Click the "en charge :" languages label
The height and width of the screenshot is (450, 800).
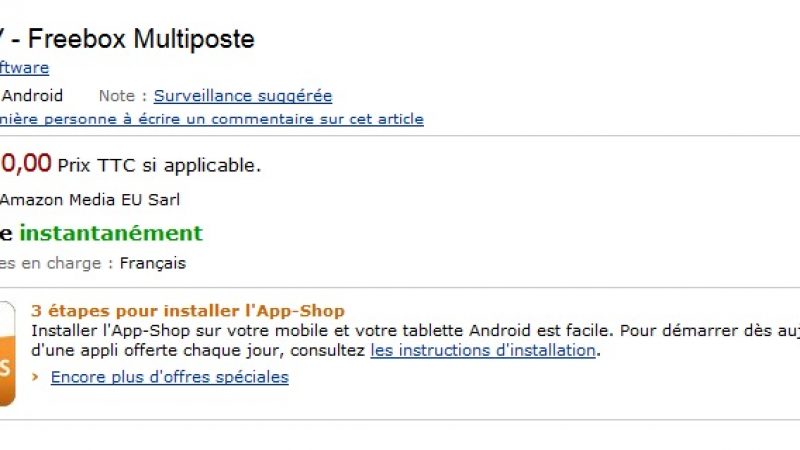pos(59,263)
